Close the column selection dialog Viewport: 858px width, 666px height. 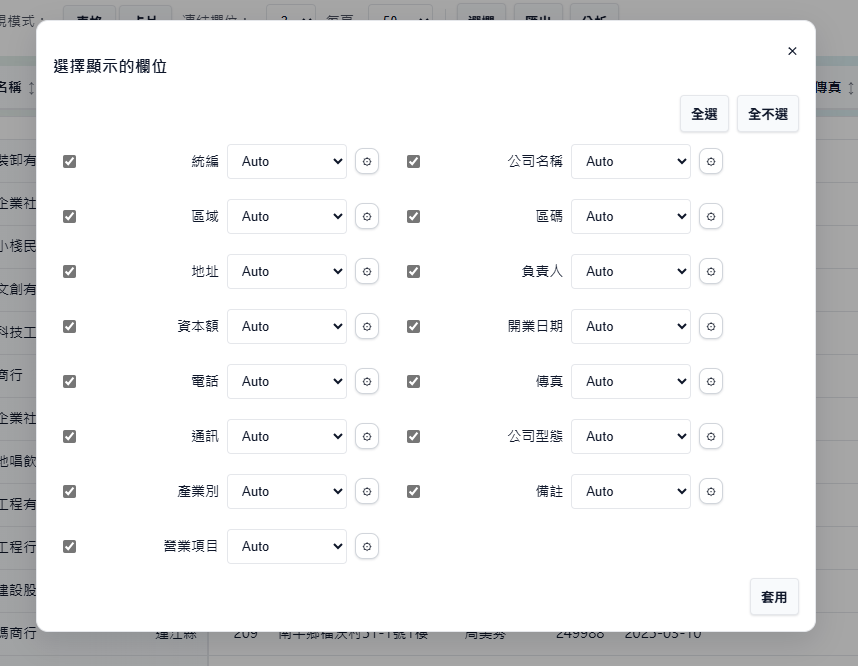tap(792, 51)
